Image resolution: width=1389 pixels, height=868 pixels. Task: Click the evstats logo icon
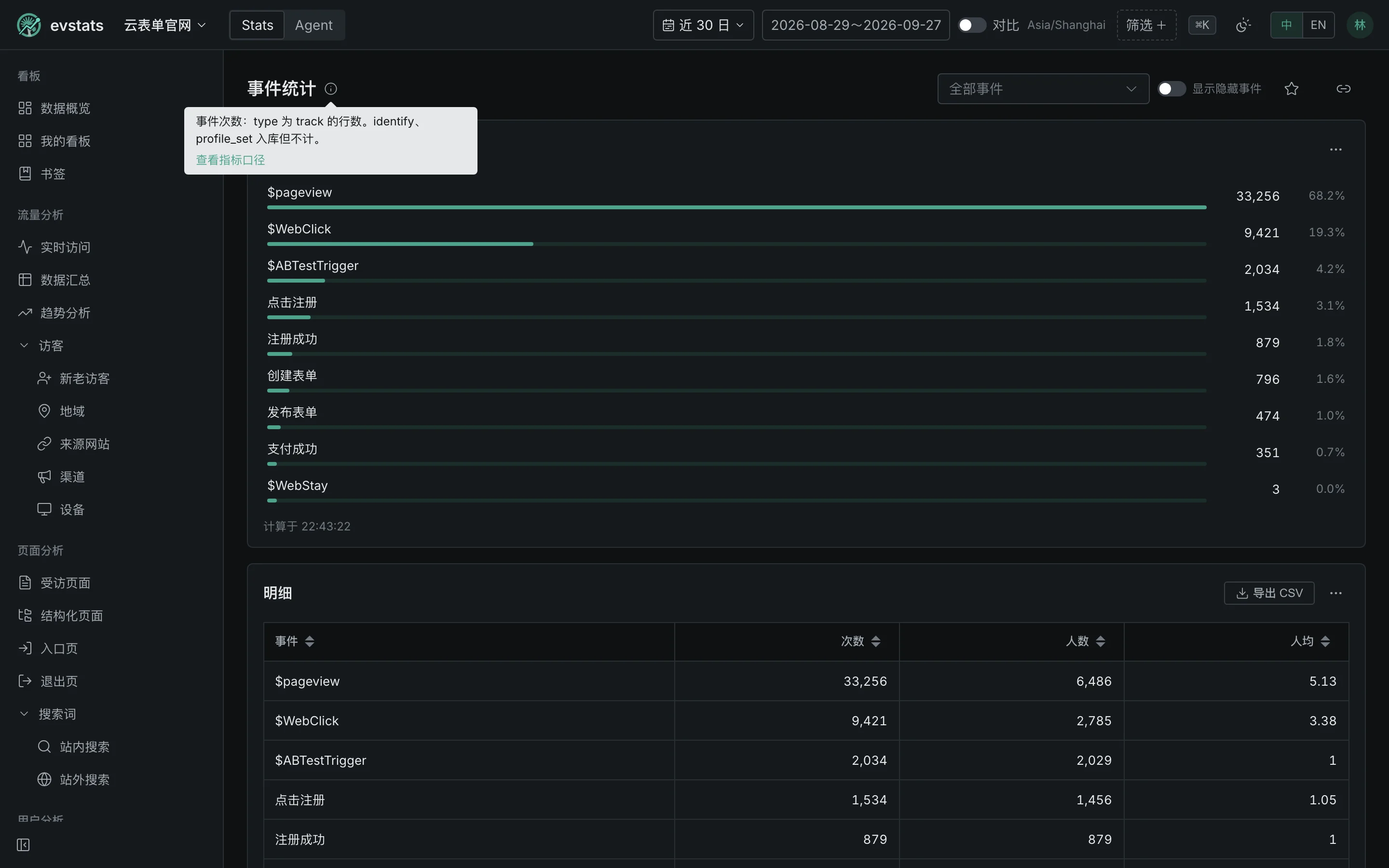29,25
